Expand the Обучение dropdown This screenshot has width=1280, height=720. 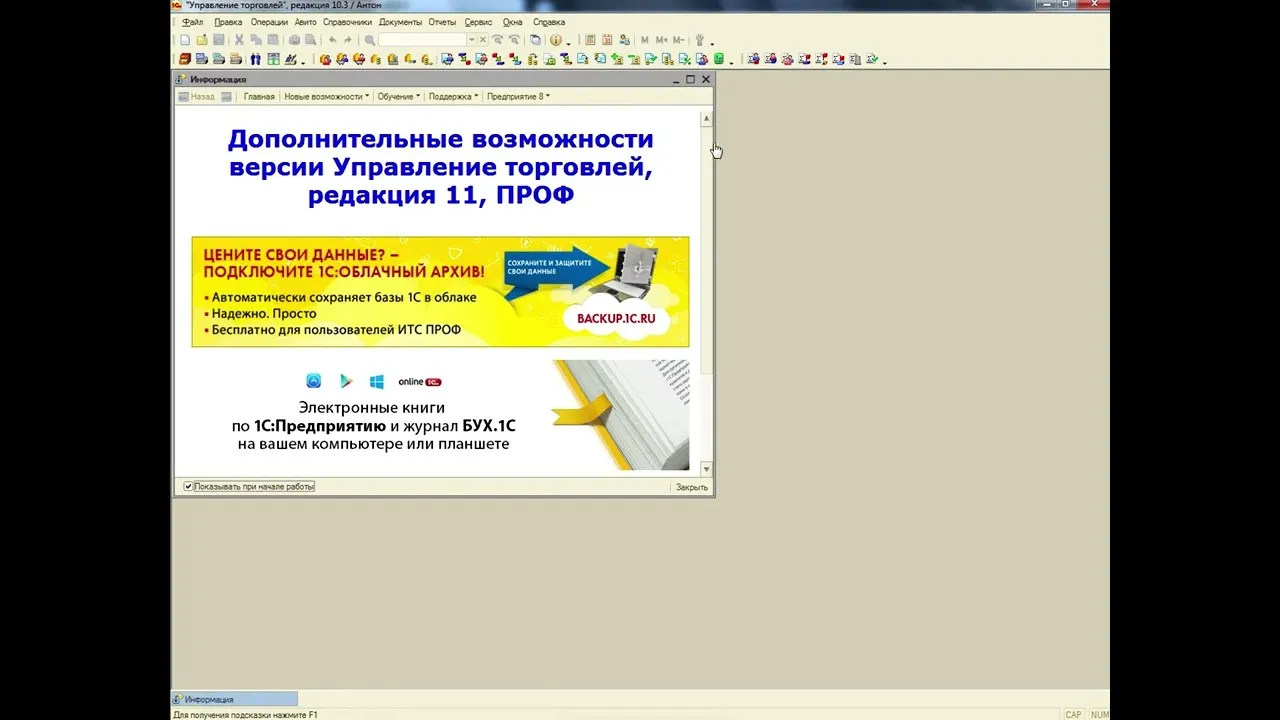[x=399, y=97]
